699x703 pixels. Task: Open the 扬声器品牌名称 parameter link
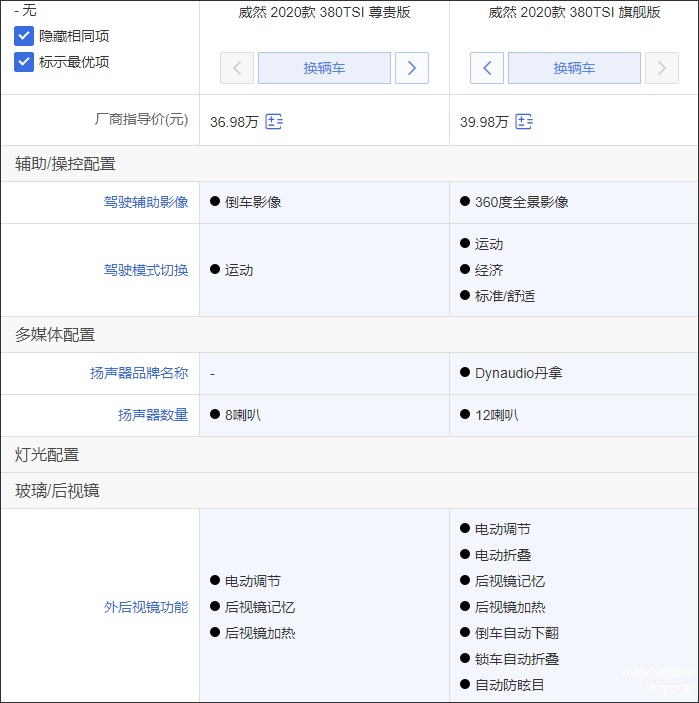click(139, 373)
